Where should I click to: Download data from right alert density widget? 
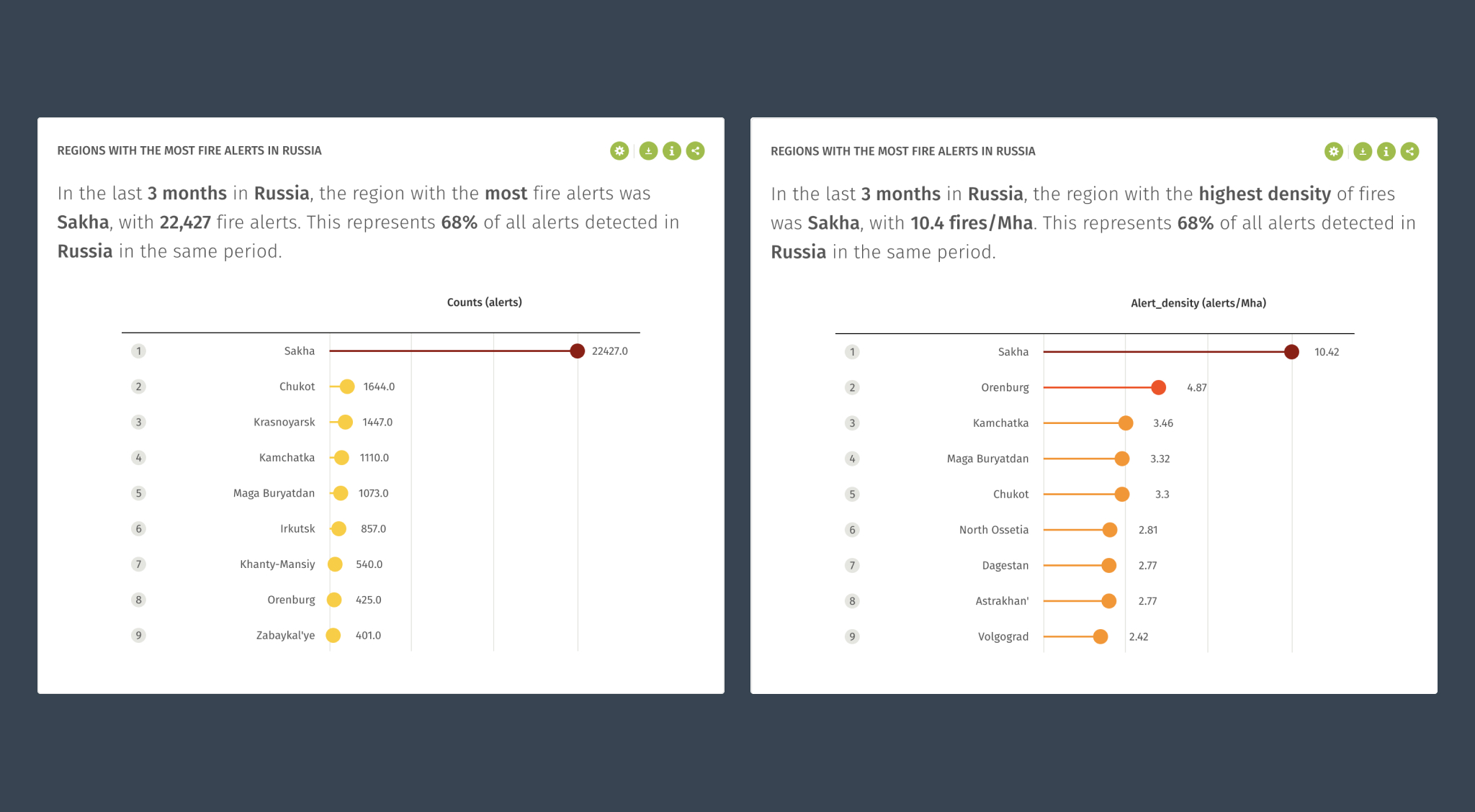tap(1363, 152)
